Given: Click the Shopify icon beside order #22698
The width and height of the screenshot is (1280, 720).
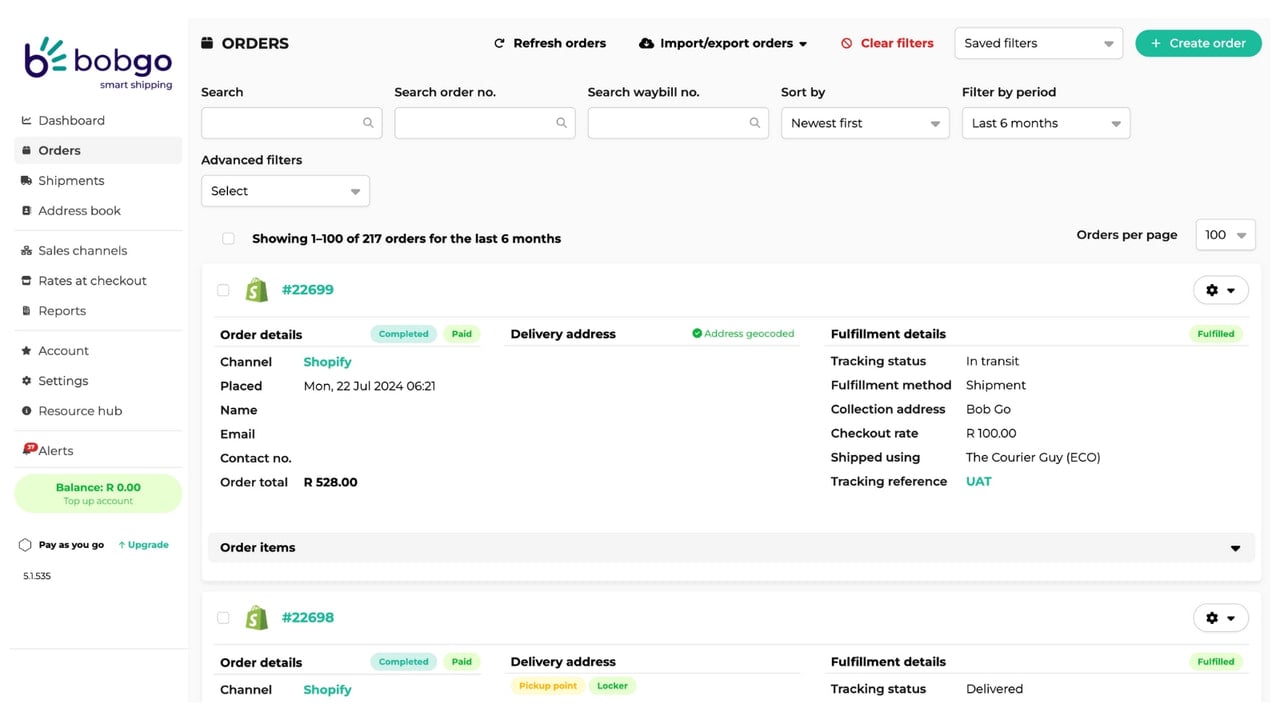Looking at the screenshot, I should click(257, 618).
